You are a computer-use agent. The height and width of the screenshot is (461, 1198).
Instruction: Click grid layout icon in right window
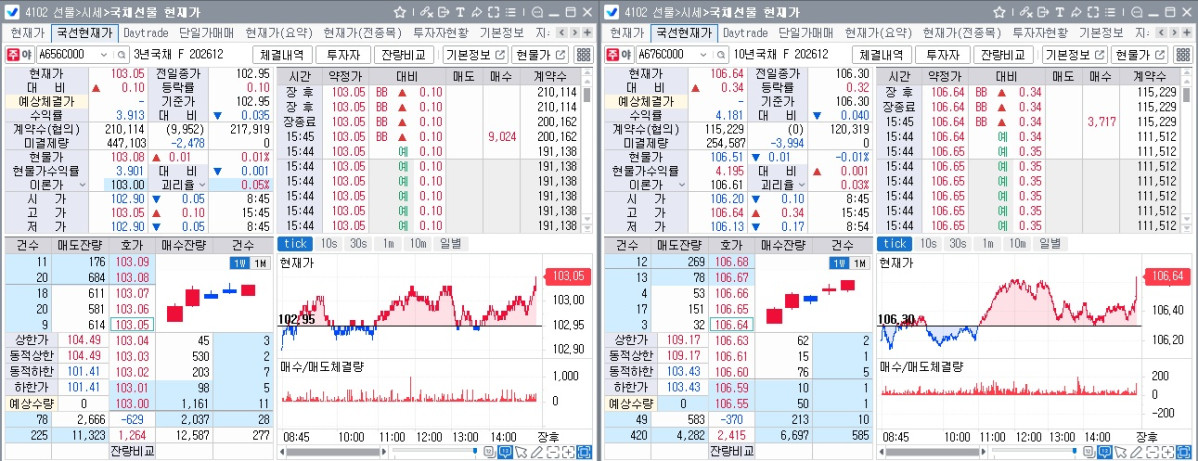(x=1182, y=54)
